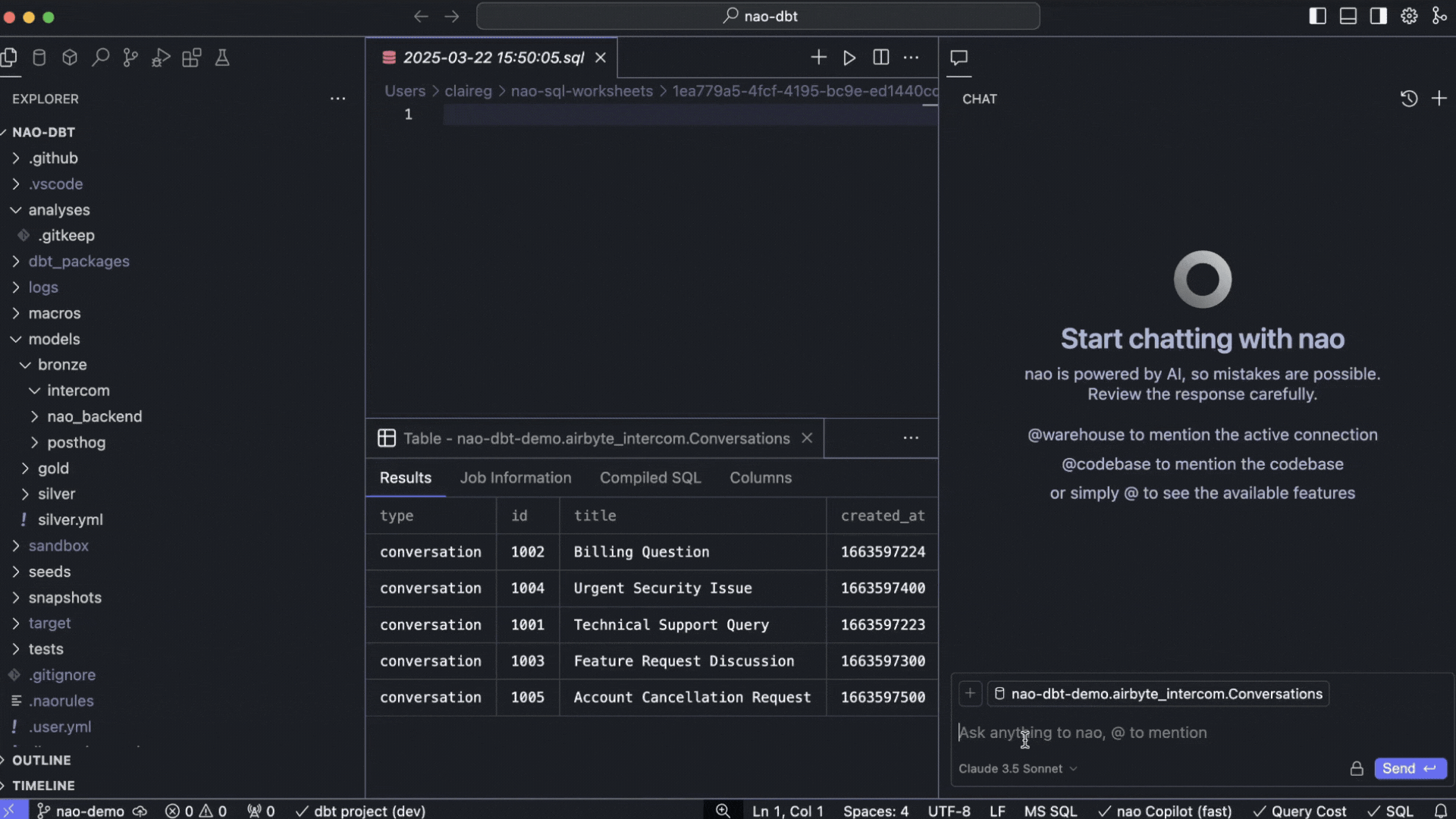The image size is (1456, 819).
Task: Switch to the Compiled SQL tab
Action: (x=650, y=478)
